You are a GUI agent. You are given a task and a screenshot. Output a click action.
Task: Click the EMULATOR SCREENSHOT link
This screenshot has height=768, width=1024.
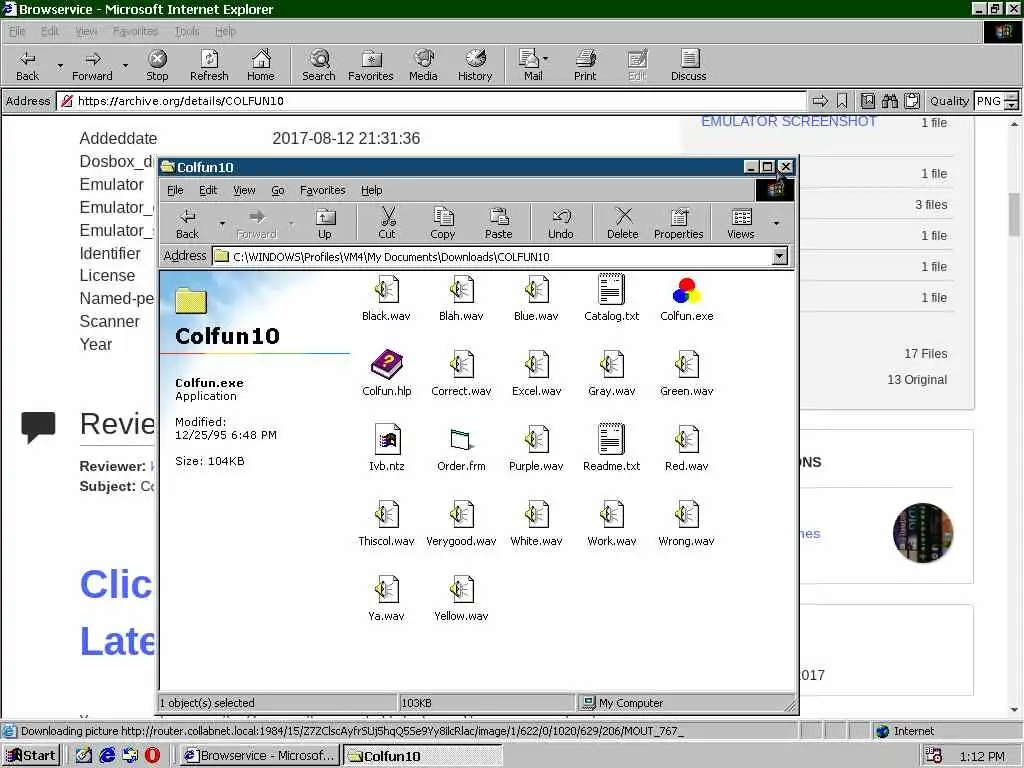click(788, 121)
